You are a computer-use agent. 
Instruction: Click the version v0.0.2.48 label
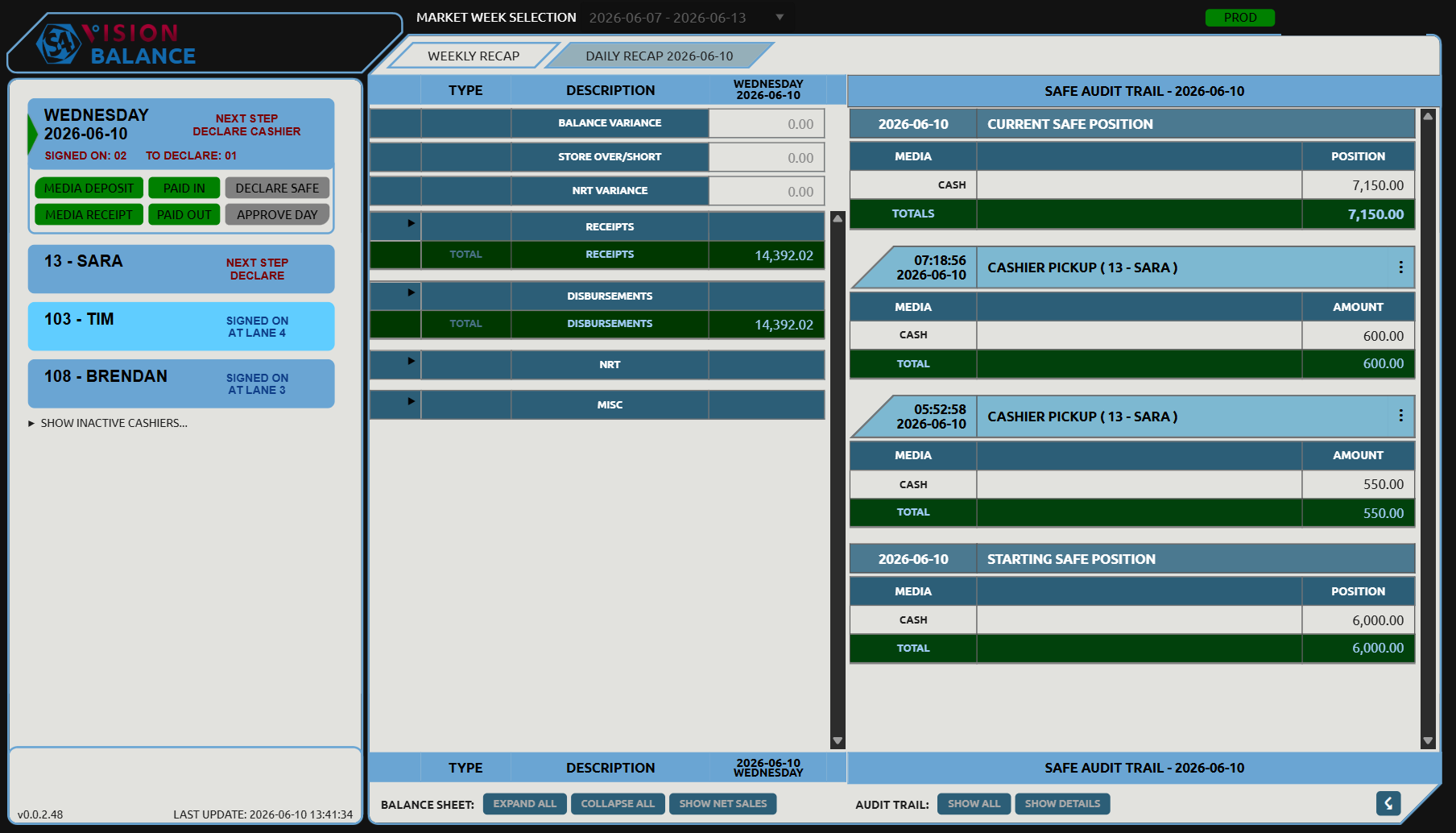pos(40,814)
